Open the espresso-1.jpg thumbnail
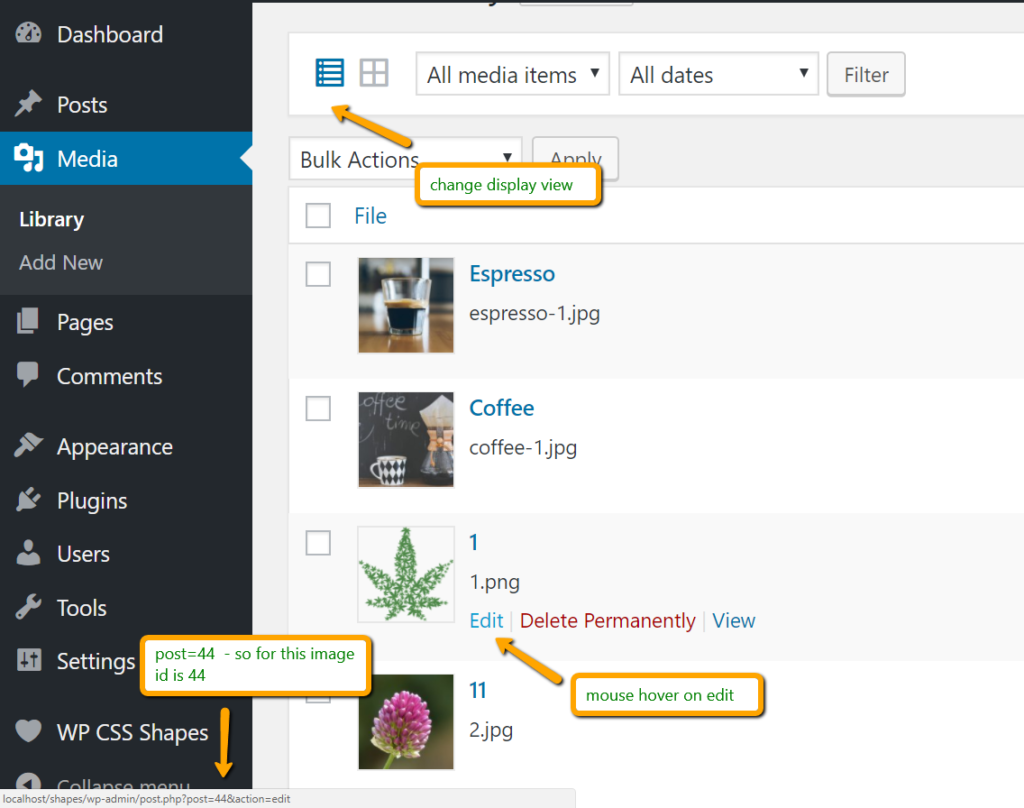Viewport: 1024px width, 808px height. point(405,305)
